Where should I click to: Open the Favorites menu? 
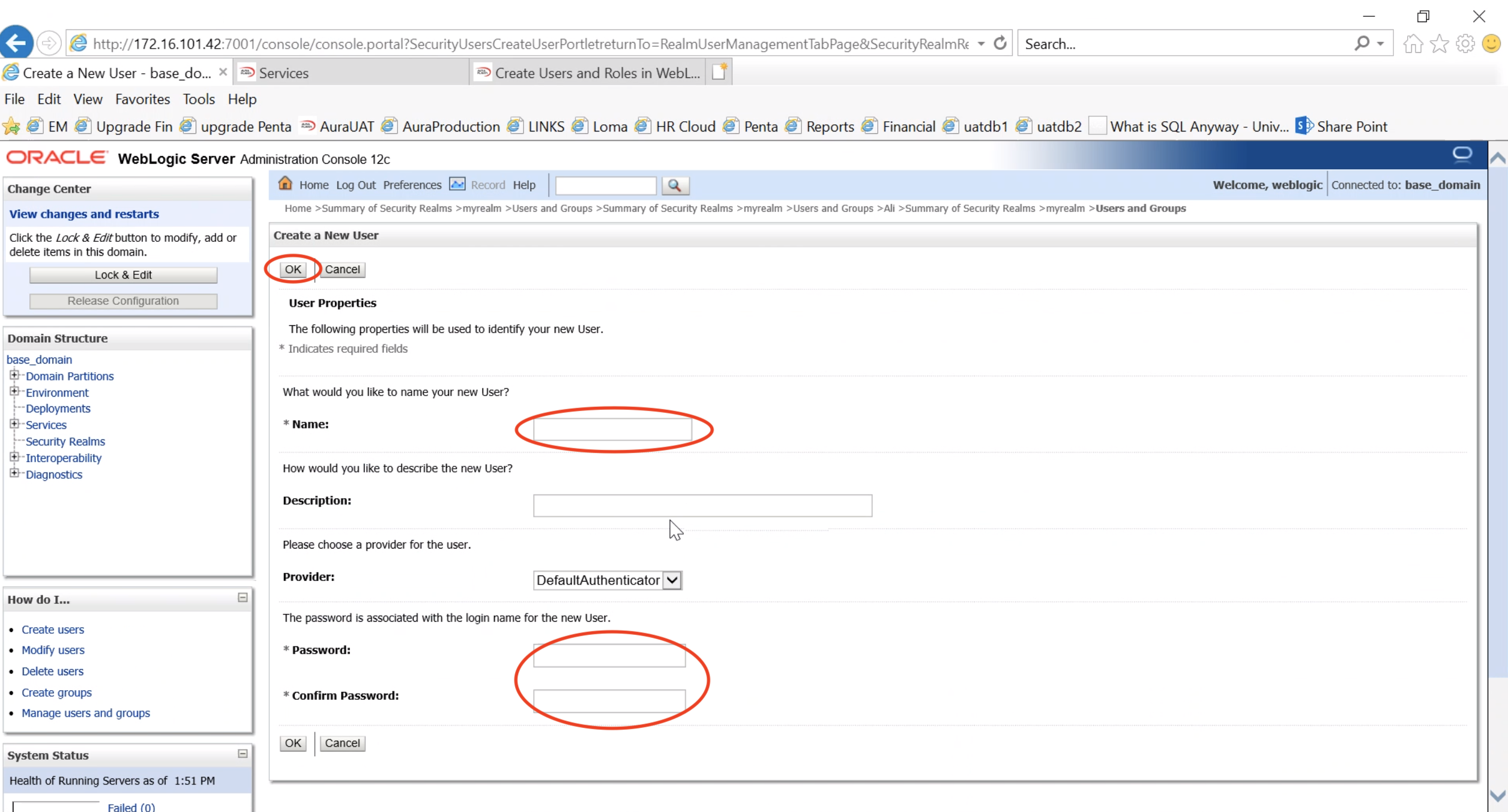[142, 99]
